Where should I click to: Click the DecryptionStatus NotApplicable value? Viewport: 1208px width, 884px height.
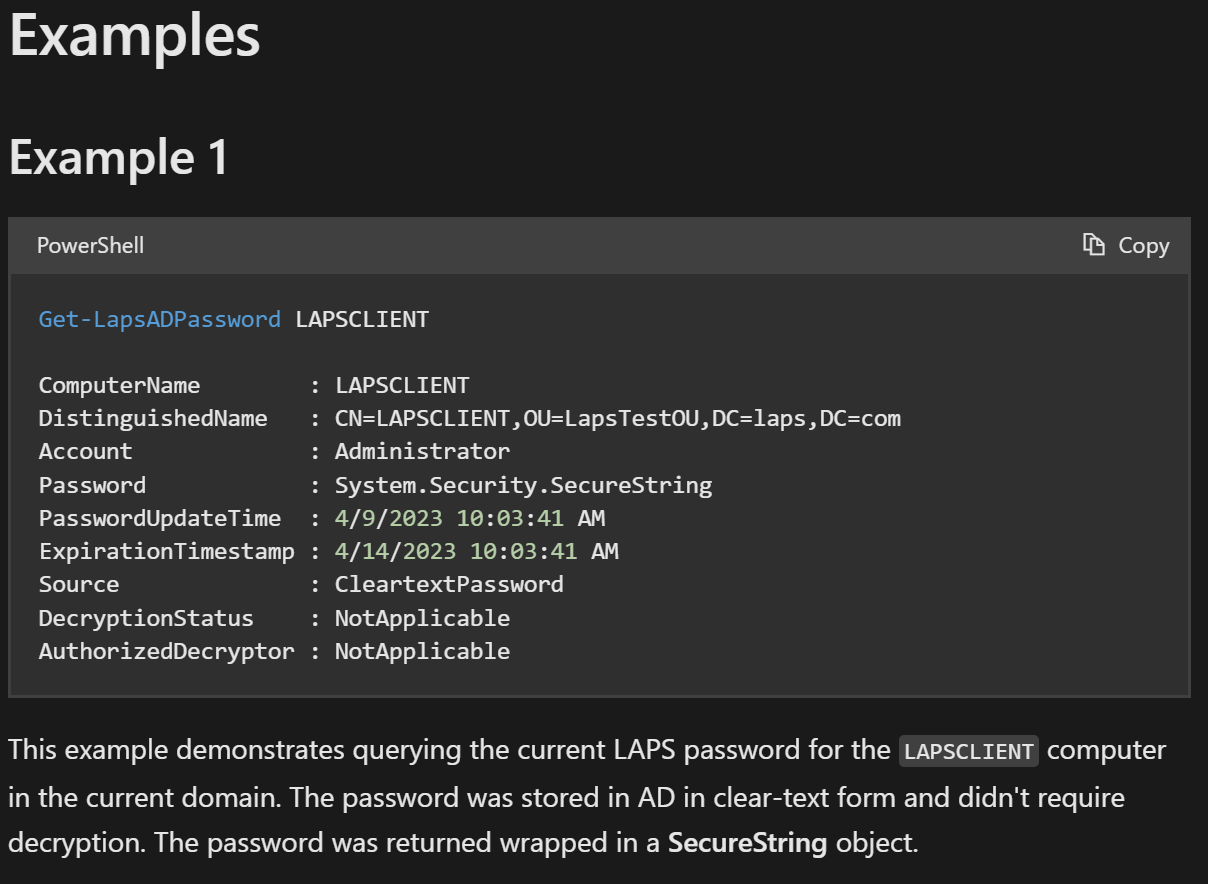[x=422, y=619]
